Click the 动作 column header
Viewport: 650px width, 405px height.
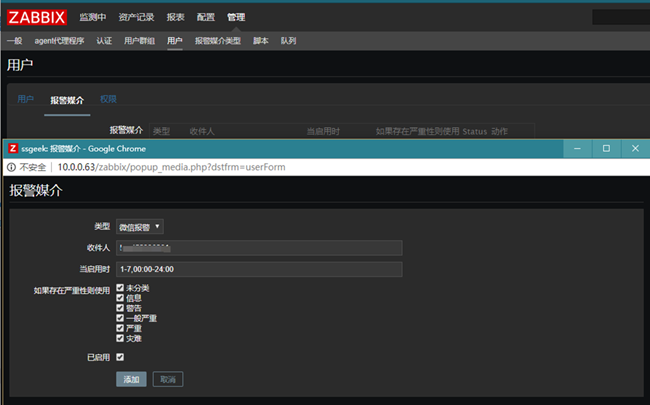point(500,131)
